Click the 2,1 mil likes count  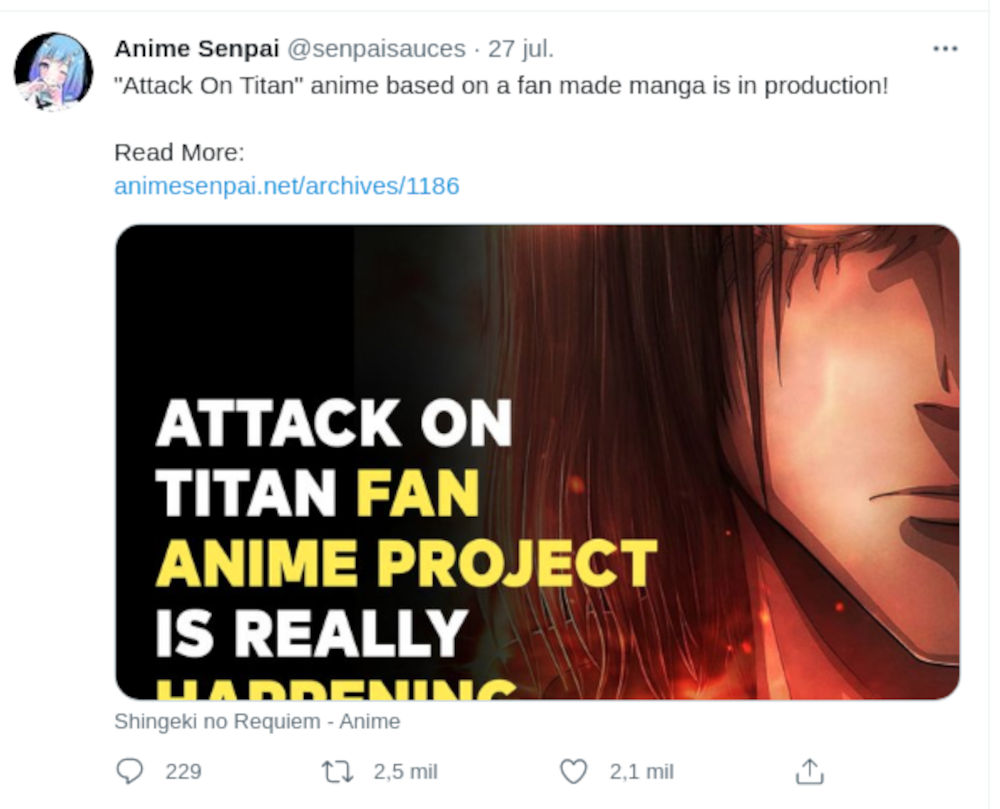click(641, 771)
